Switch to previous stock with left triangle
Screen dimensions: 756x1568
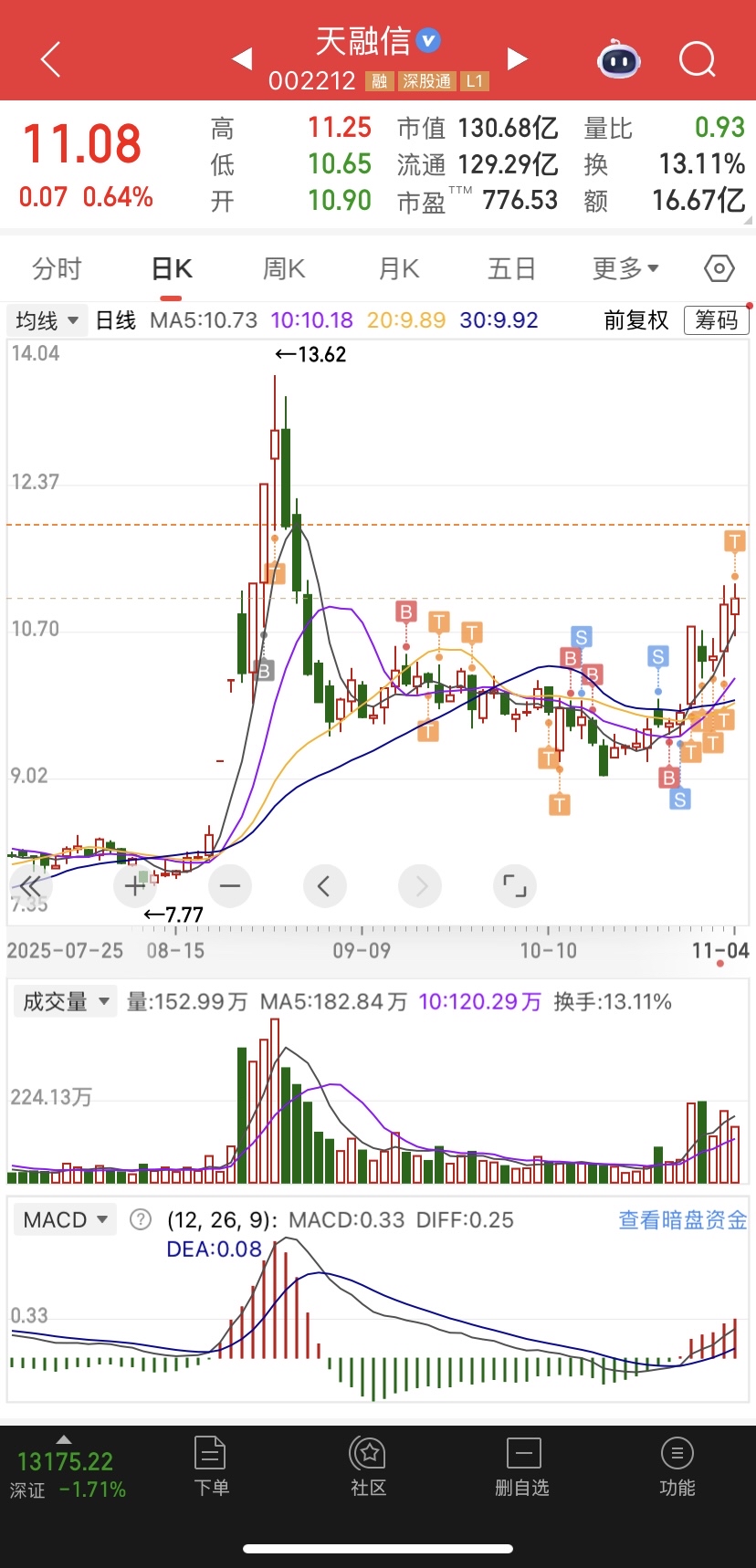242,59
